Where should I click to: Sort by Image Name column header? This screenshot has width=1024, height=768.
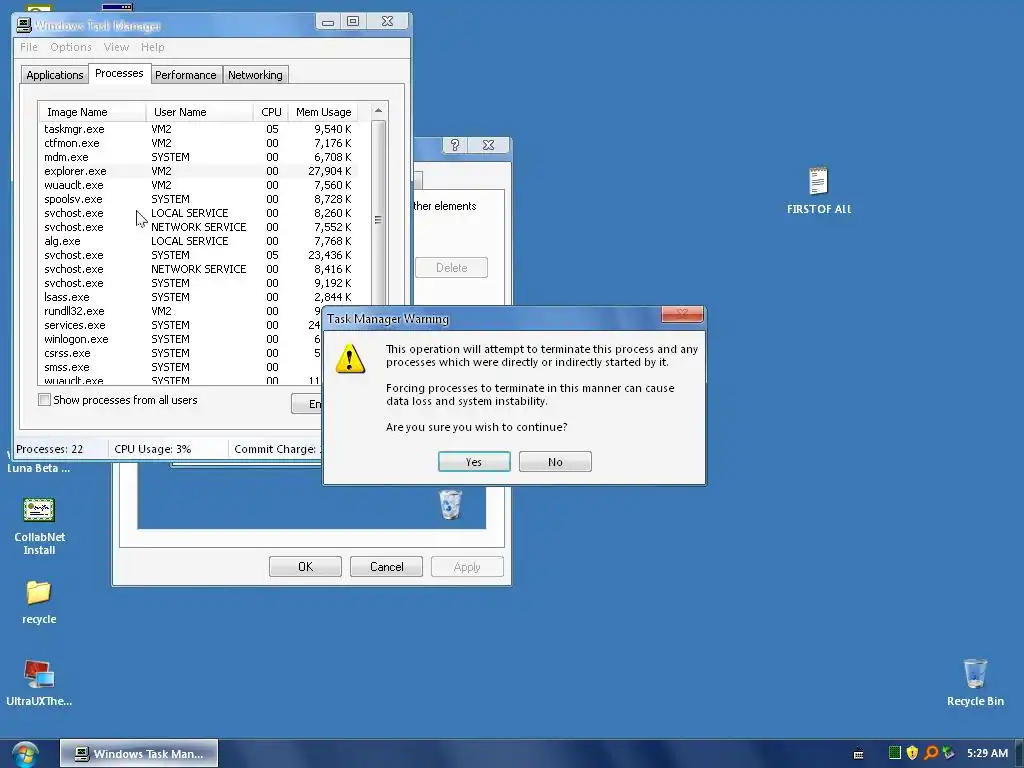click(x=92, y=112)
